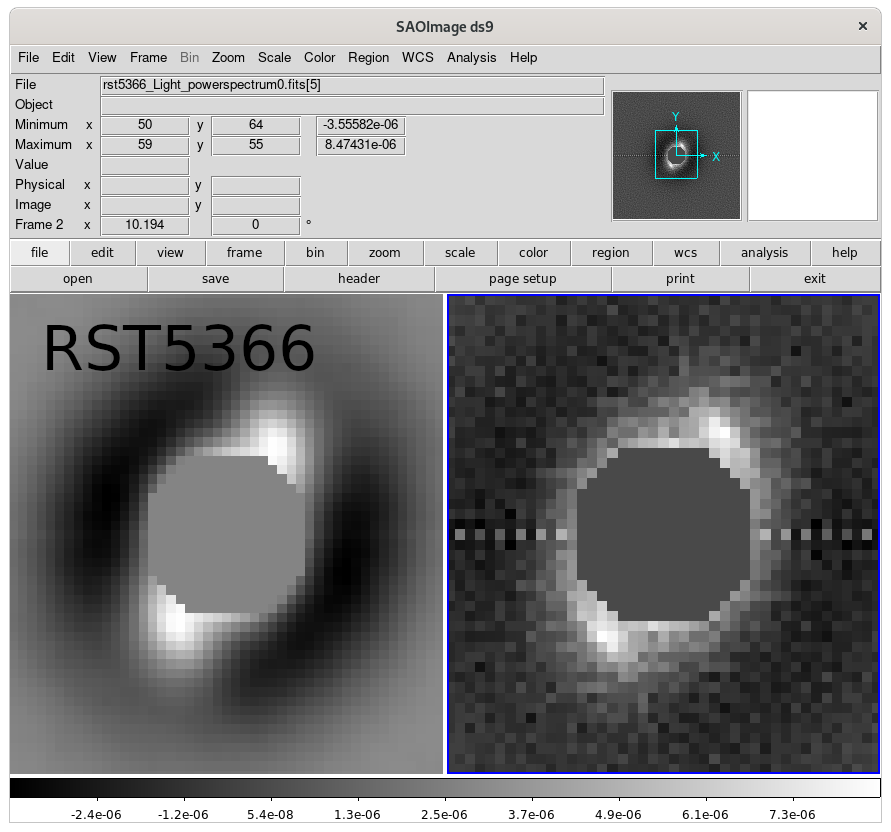
Task: Open the "color" button bar section
Action: click(533, 252)
